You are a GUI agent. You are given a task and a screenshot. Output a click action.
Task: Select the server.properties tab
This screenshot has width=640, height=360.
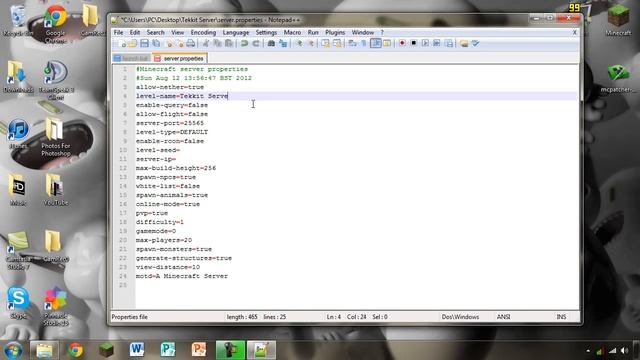(180, 58)
